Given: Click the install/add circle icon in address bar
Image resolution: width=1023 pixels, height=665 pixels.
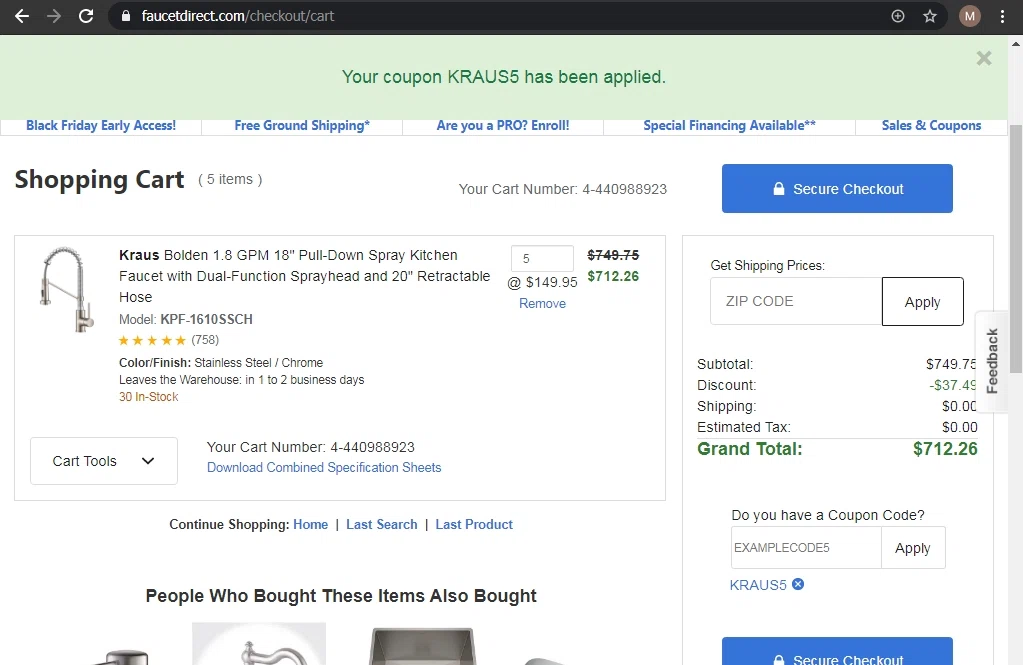Looking at the screenshot, I should click(x=898, y=16).
